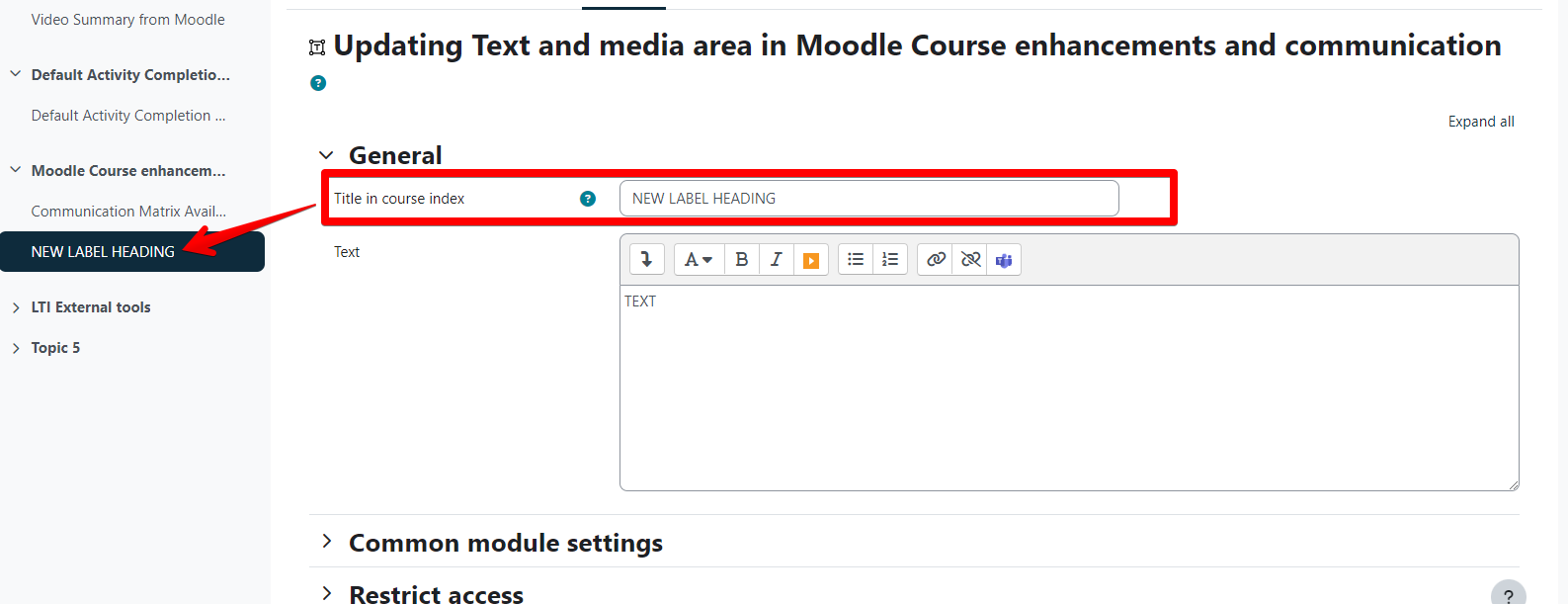Toggle the editor toolbar expand button
Viewport: 1568px width, 604px height.
coord(647,259)
